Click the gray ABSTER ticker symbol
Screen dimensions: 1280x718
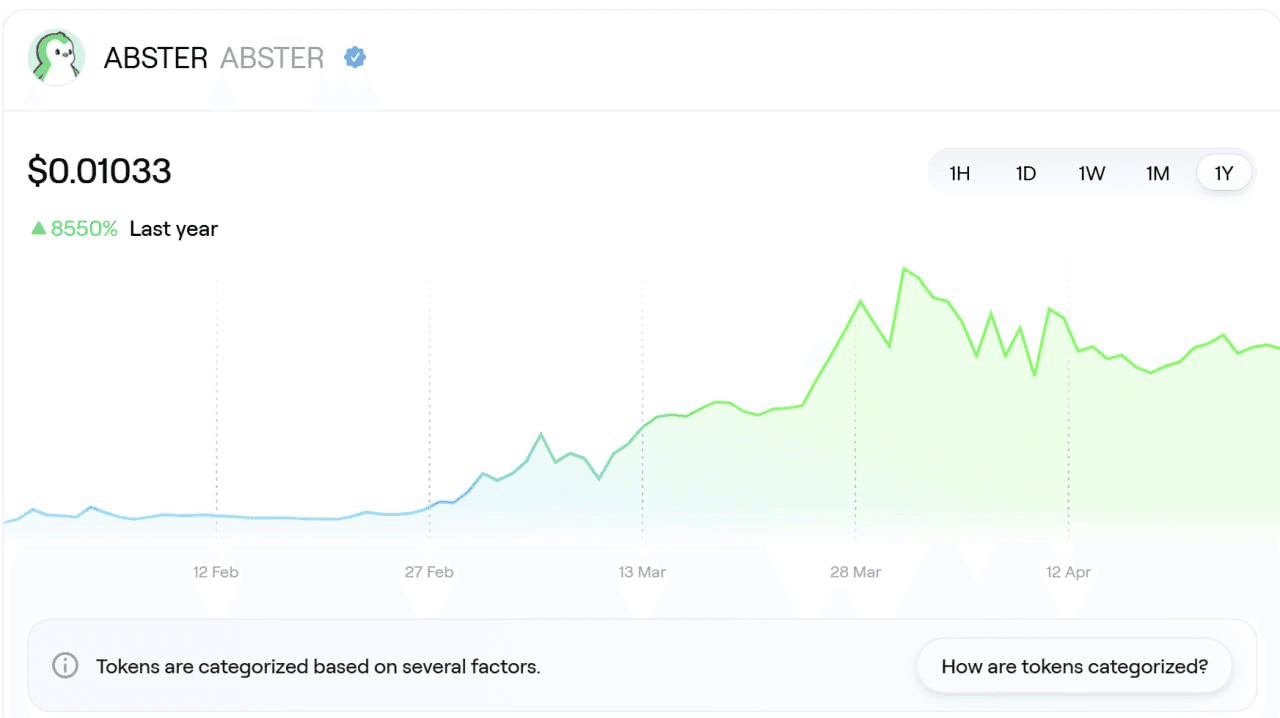click(272, 58)
